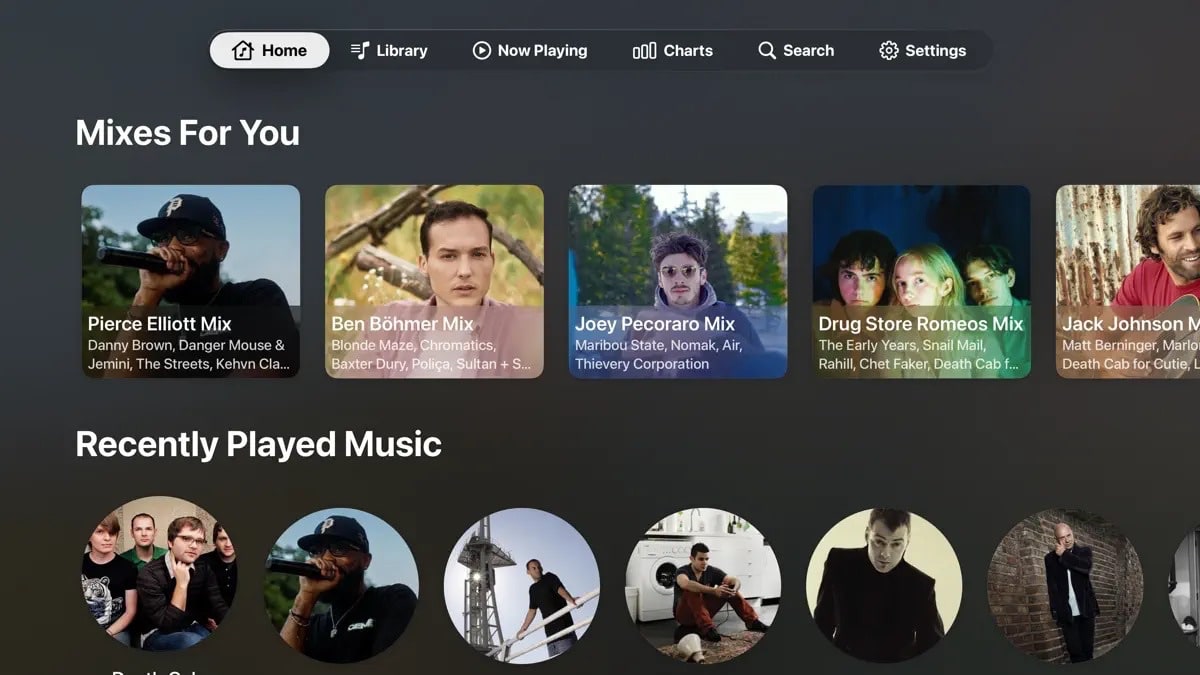This screenshot has height=675, width=1200.
Task: Click the Now Playing play-circle icon
Action: 482,50
